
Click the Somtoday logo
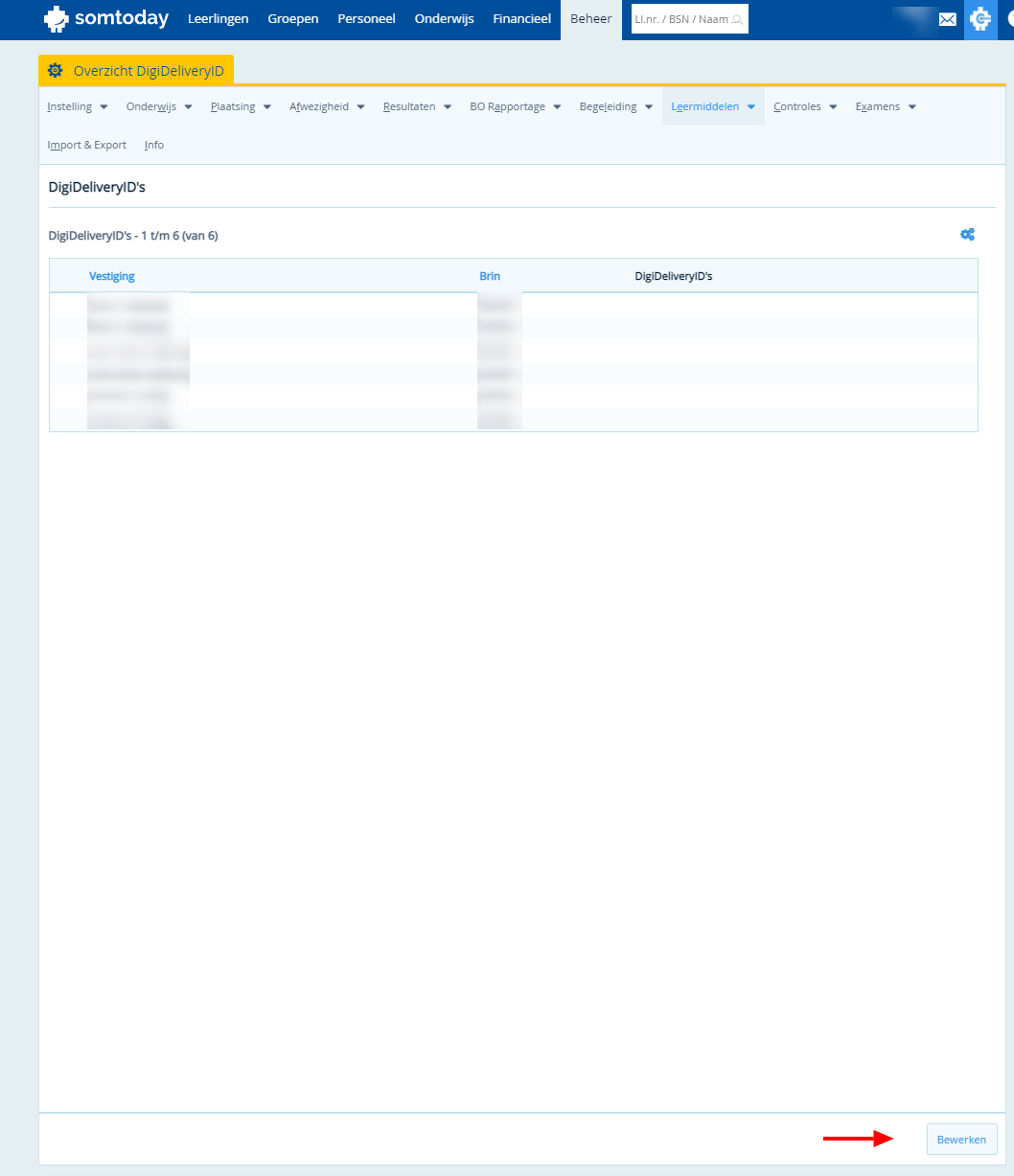click(x=106, y=19)
